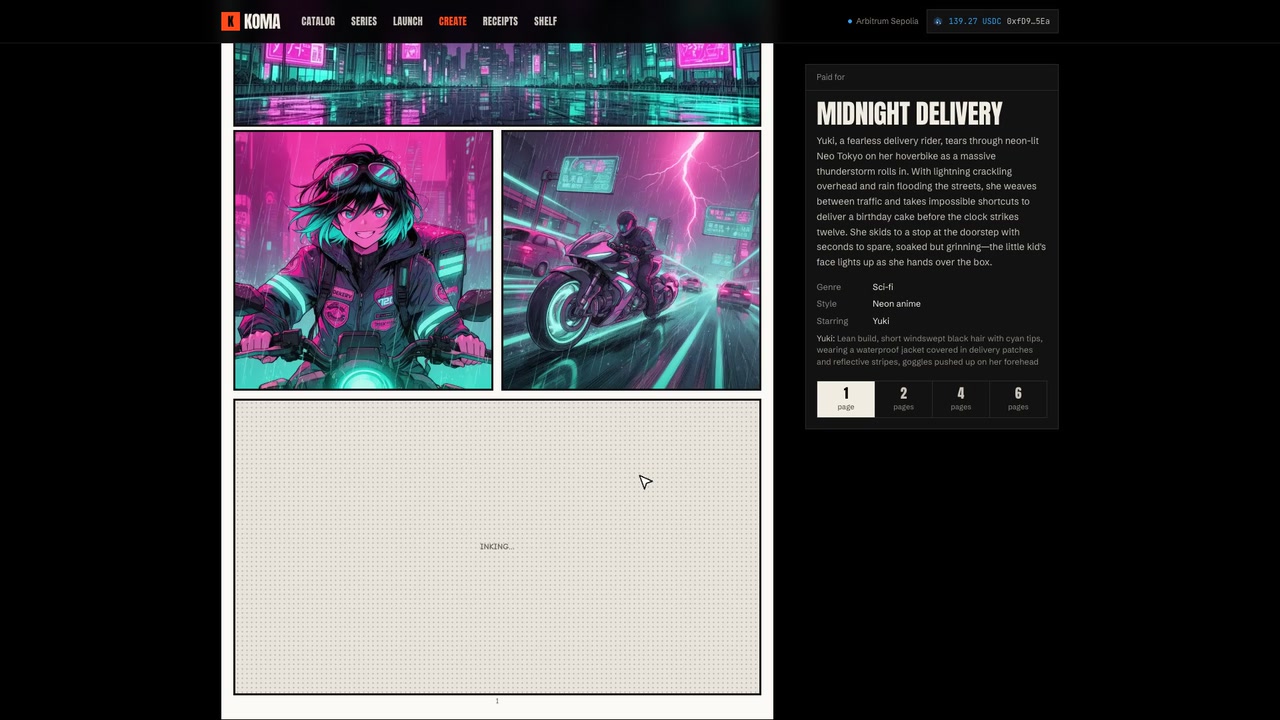Image resolution: width=1280 pixels, height=720 pixels.
Task: Go to the Launch page
Action: click(408, 21)
